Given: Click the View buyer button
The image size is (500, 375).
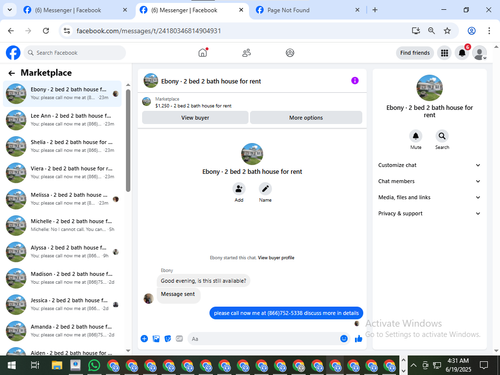Looking at the screenshot, I should [x=195, y=118].
